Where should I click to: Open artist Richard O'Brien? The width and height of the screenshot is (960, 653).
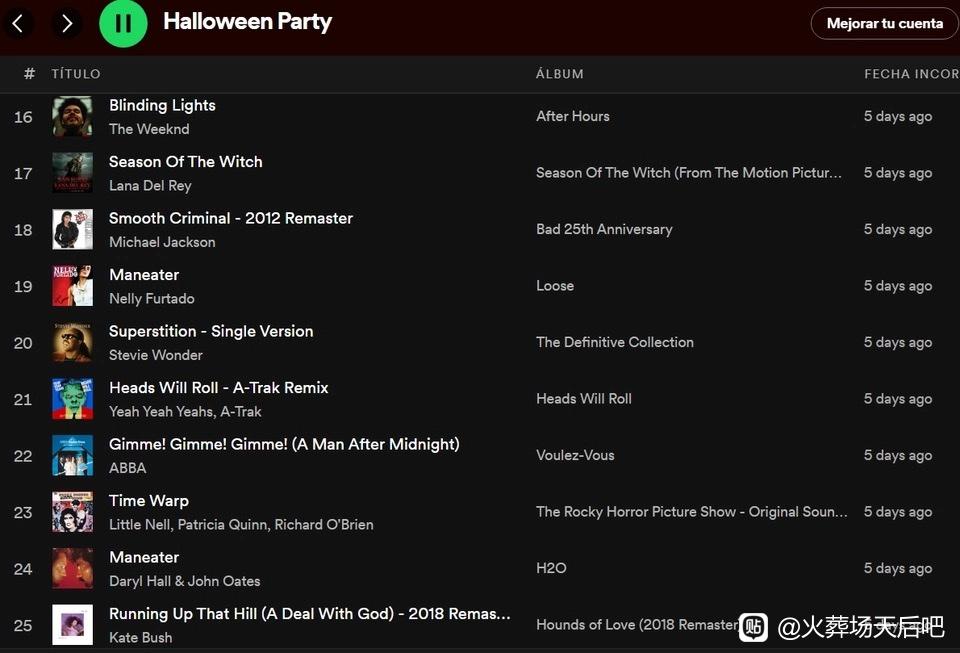[324, 524]
